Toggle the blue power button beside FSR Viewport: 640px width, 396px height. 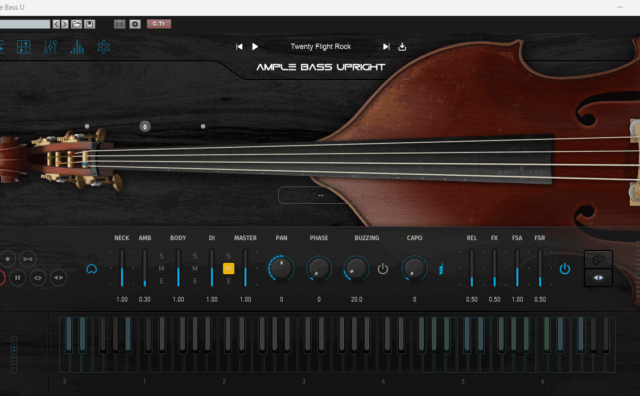tap(564, 269)
